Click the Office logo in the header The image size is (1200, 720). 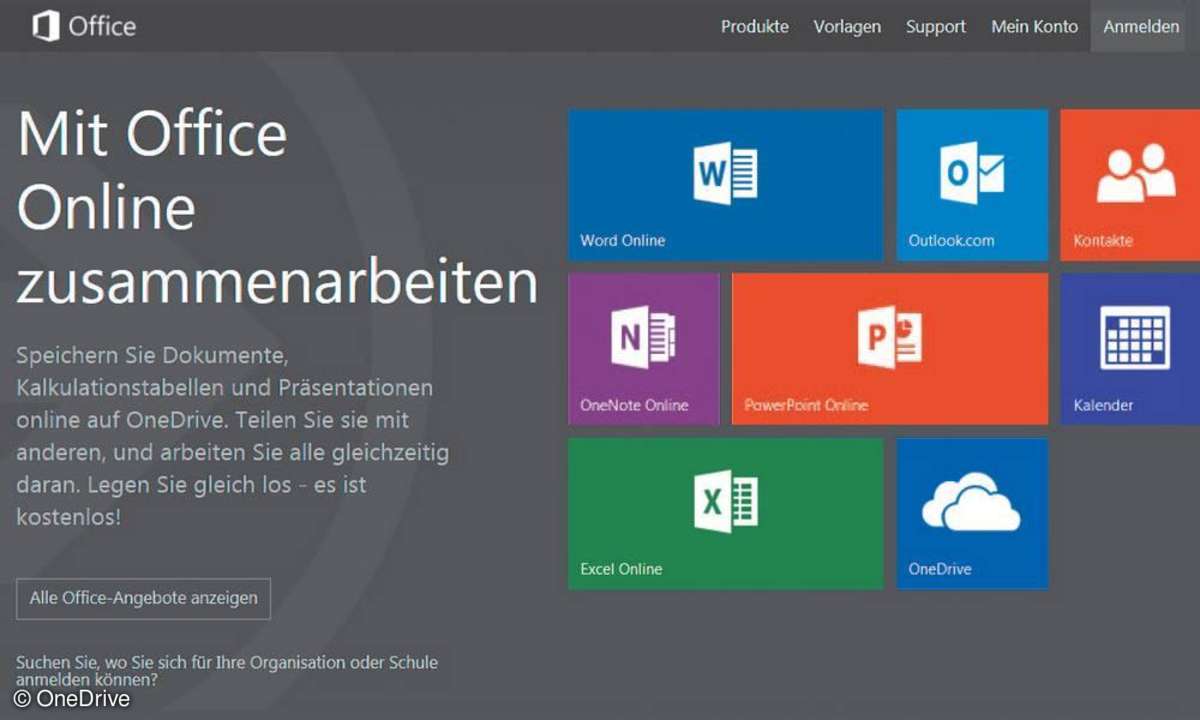click(x=85, y=26)
